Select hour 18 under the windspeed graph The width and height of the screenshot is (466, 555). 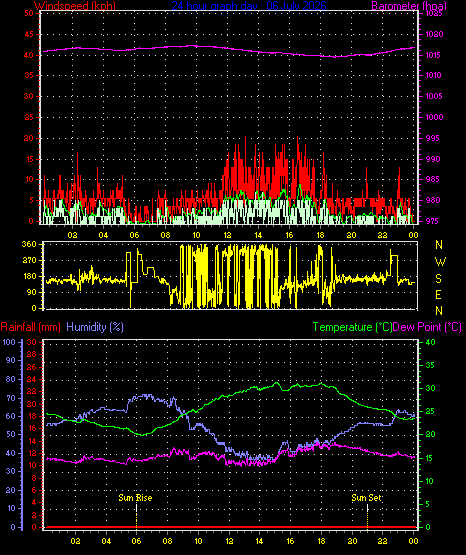320,235
